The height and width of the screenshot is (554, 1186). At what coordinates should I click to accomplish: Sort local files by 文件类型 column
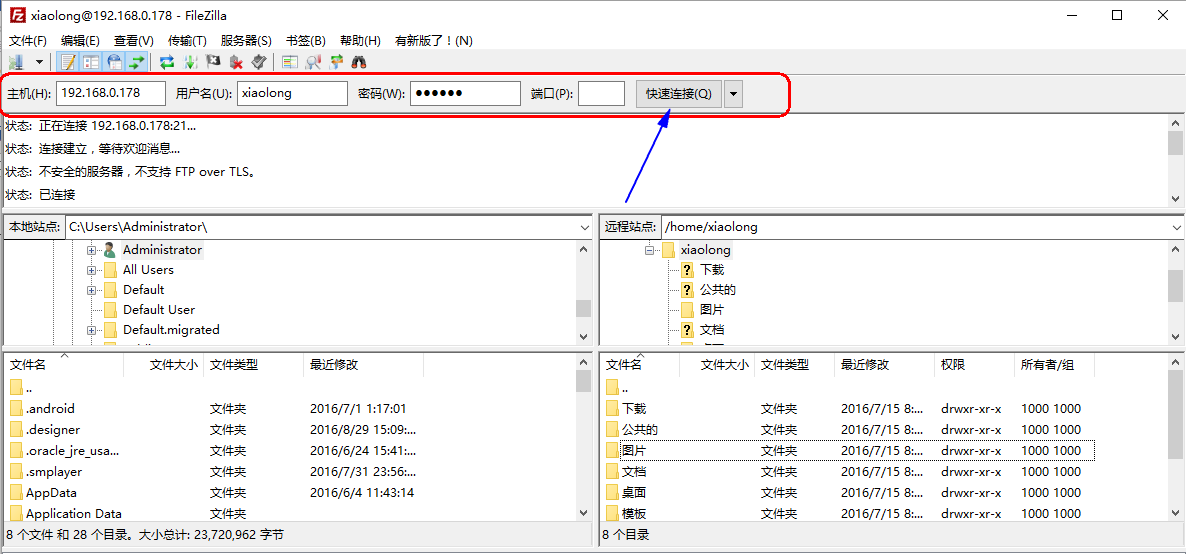point(253,365)
